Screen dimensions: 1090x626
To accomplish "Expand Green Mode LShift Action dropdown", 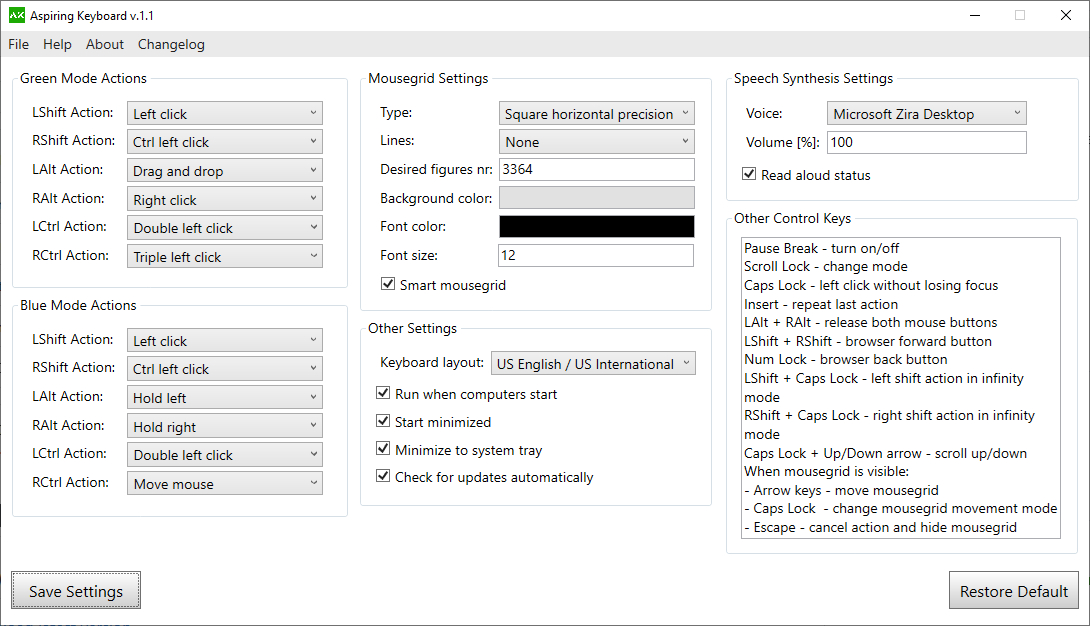I will [225, 113].
